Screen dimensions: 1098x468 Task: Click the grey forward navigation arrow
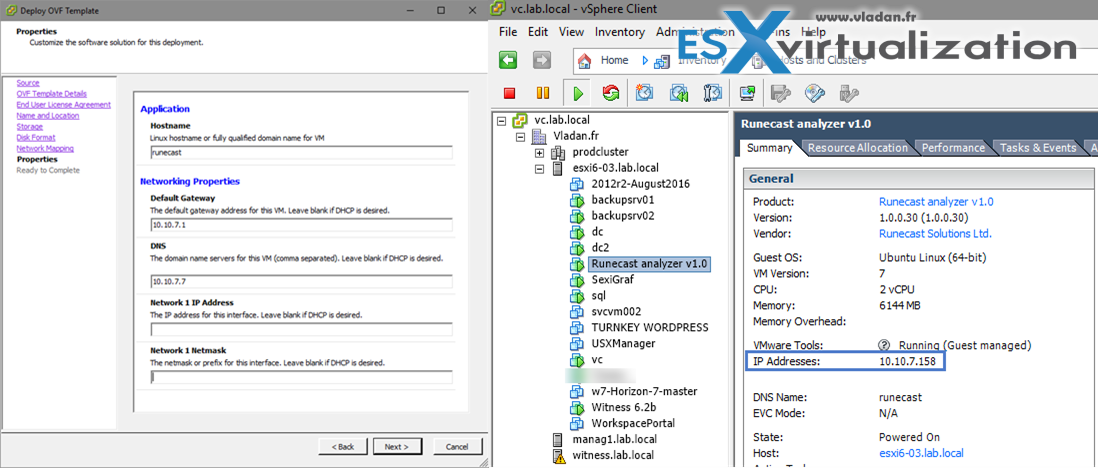point(542,60)
